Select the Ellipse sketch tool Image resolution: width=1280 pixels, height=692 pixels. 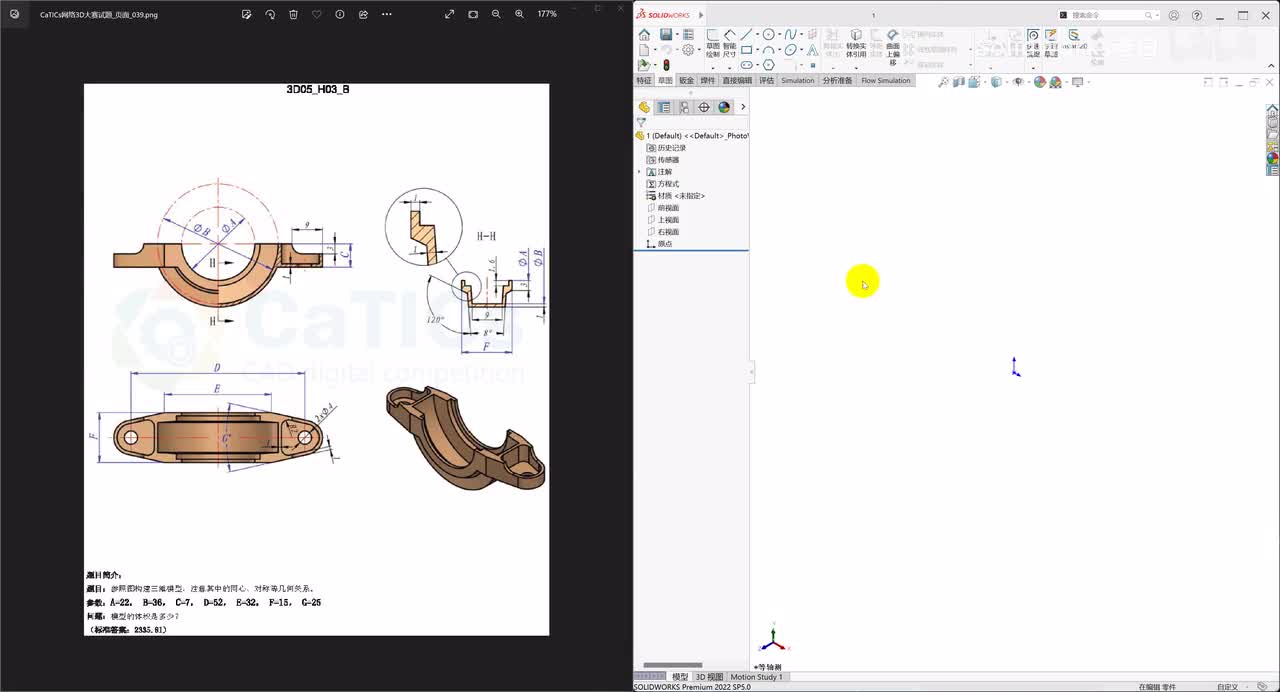[x=791, y=50]
